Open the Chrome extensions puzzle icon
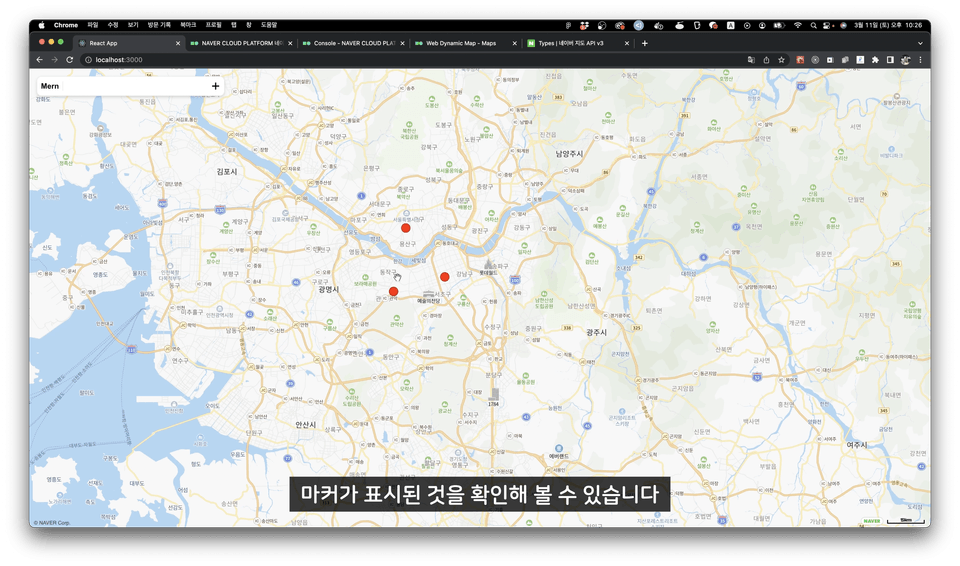960x566 pixels. pyautogui.click(x=875, y=60)
